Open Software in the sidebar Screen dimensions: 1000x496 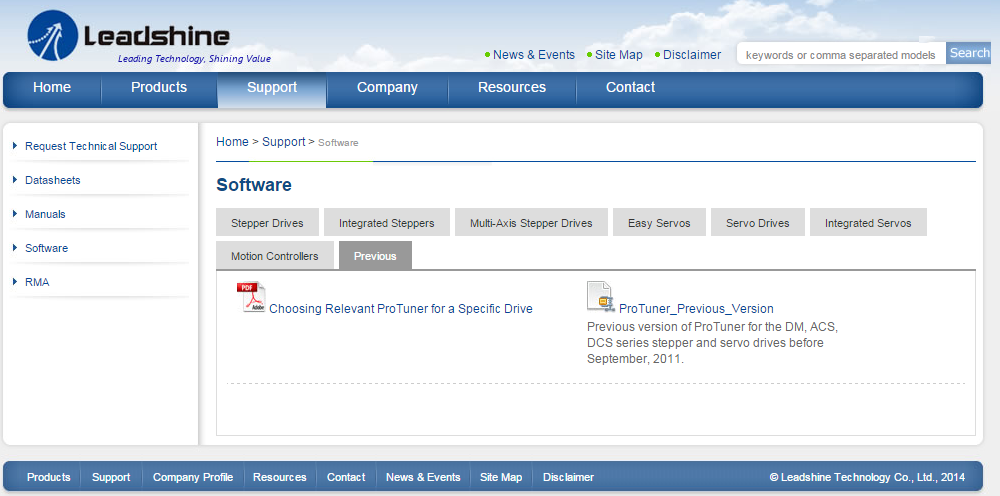tap(47, 247)
